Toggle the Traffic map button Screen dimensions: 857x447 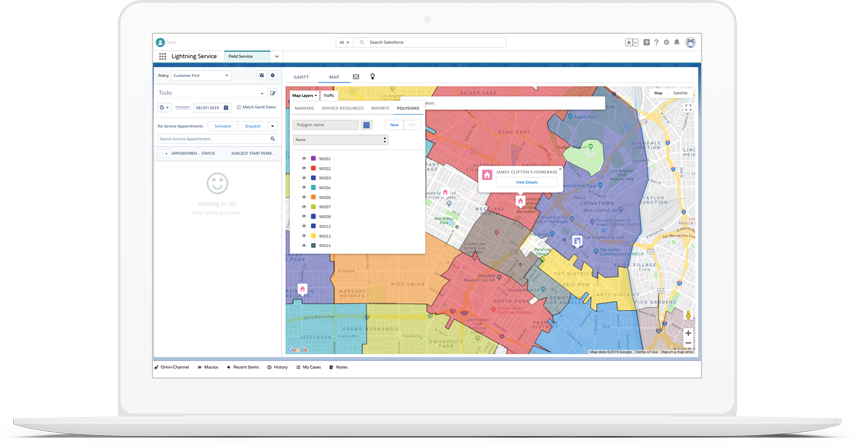click(x=329, y=96)
